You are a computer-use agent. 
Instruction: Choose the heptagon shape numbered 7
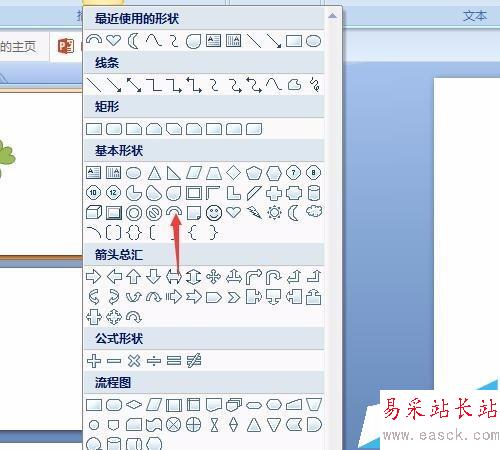(293, 173)
